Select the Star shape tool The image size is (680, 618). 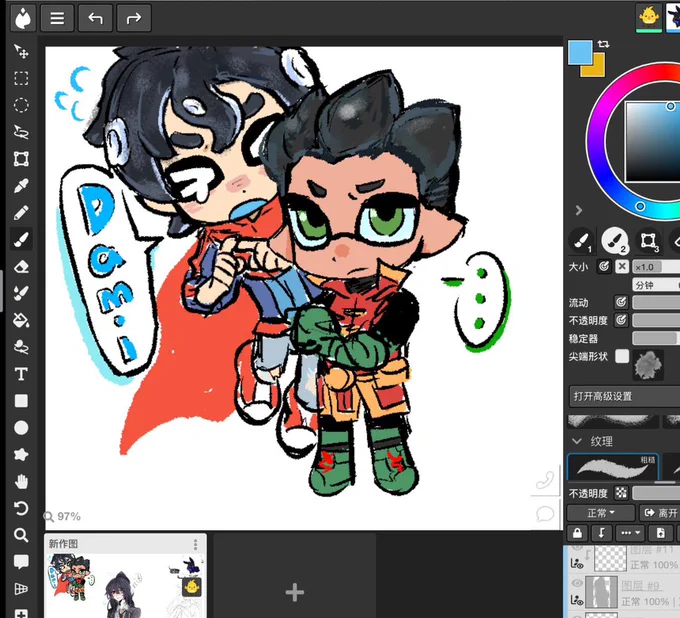(21, 455)
